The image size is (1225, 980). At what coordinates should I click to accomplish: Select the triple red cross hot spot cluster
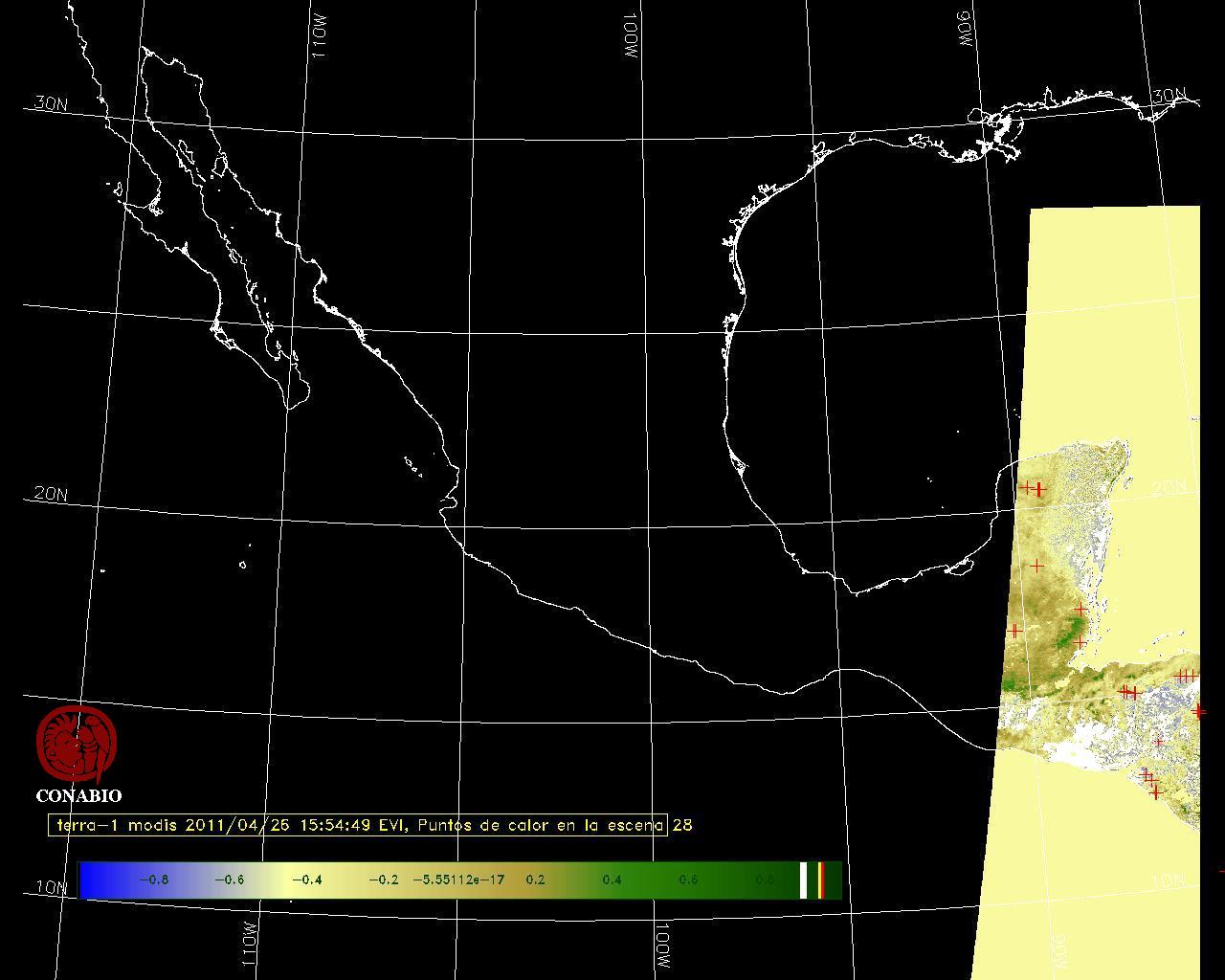pyautogui.click(x=1186, y=676)
